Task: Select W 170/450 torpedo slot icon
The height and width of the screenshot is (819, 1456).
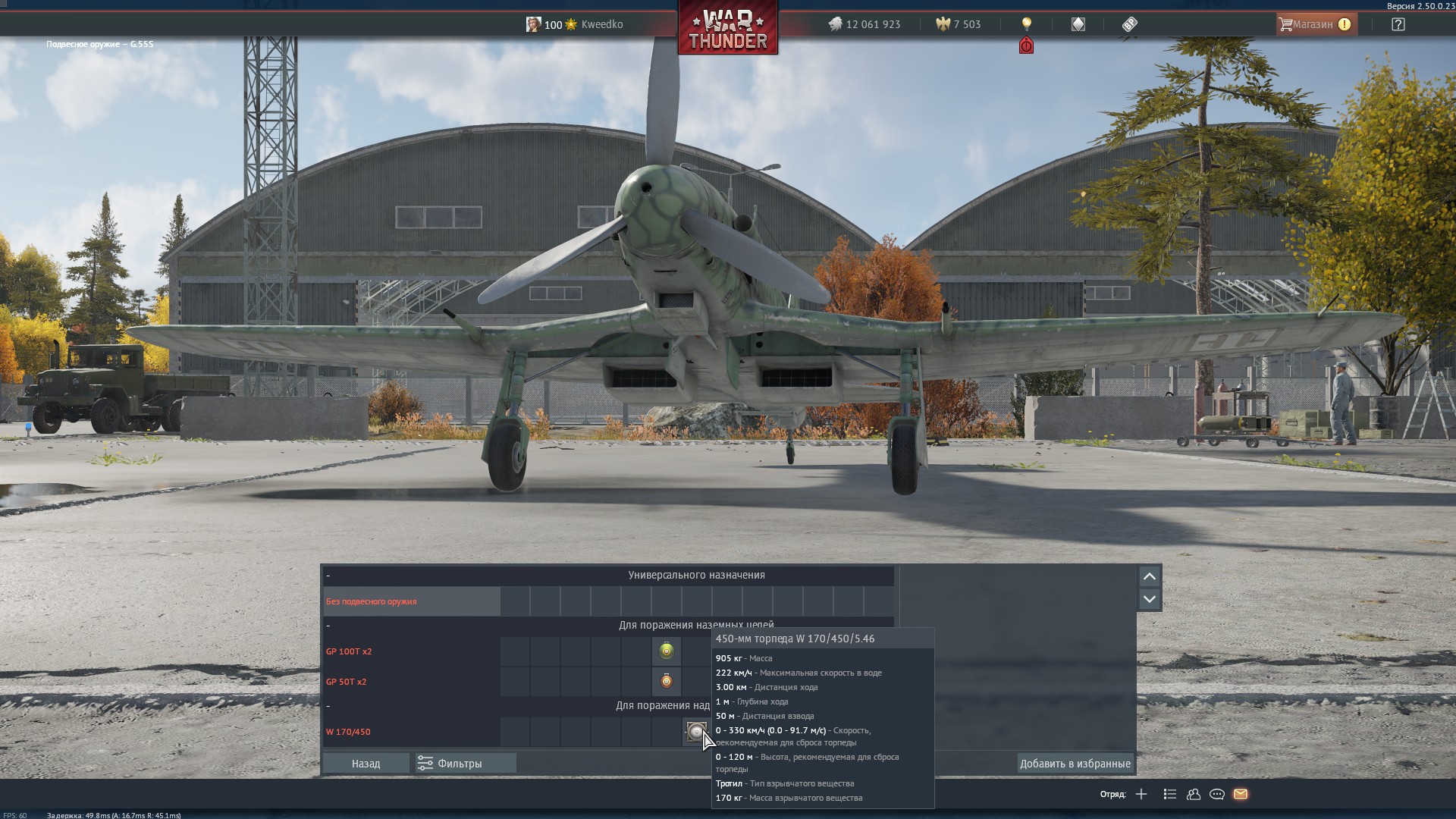Action: (x=695, y=731)
